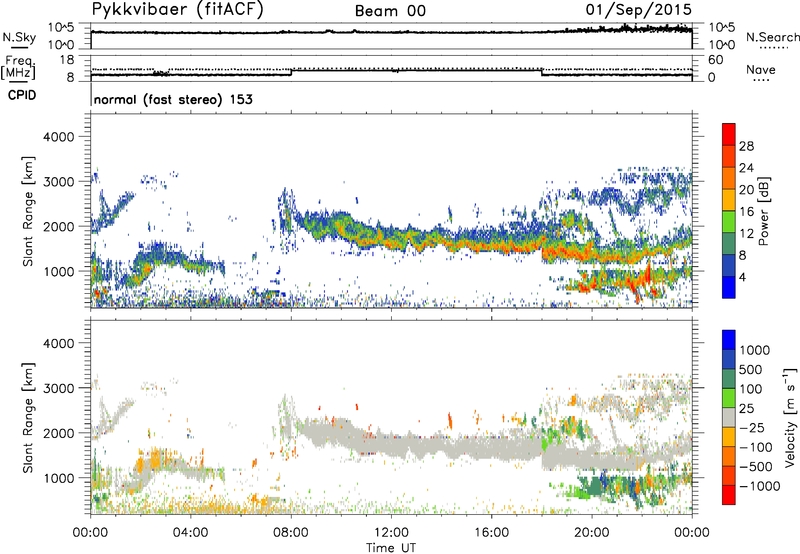Click the Velocity [m s⁻¹] colorbar title
The width and height of the screenshot is (800, 554).
pyautogui.click(x=790, y=417)
